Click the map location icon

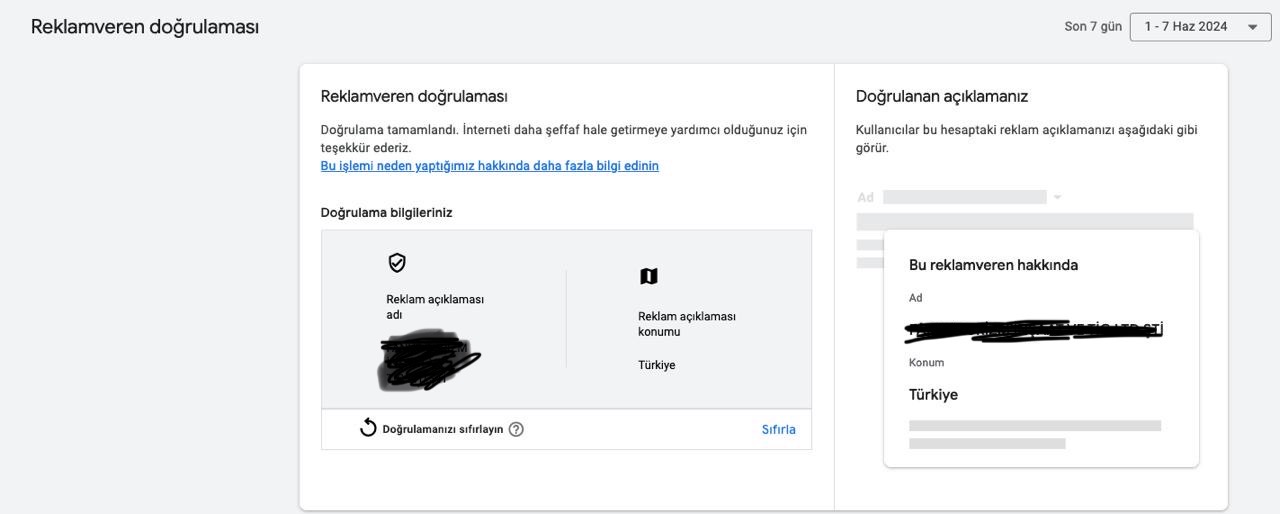(x=648, y=276)
